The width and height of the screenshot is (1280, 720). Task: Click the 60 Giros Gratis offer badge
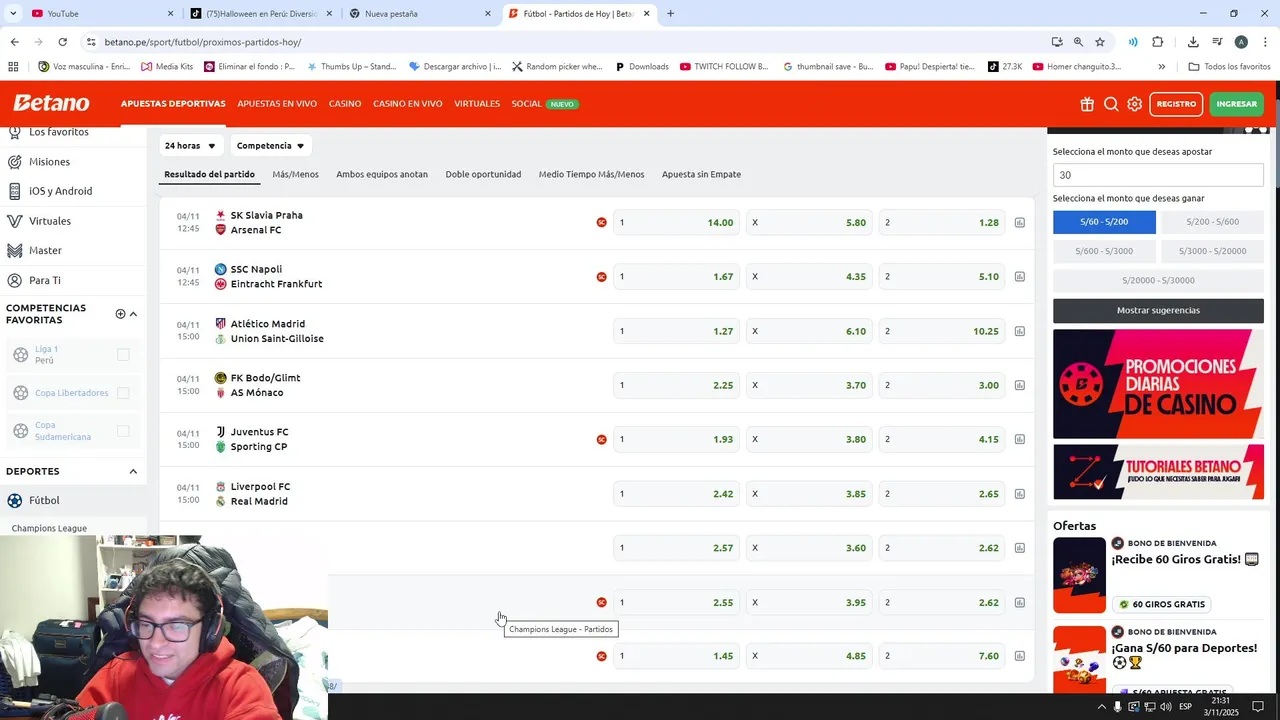[x=1160, y=604]
